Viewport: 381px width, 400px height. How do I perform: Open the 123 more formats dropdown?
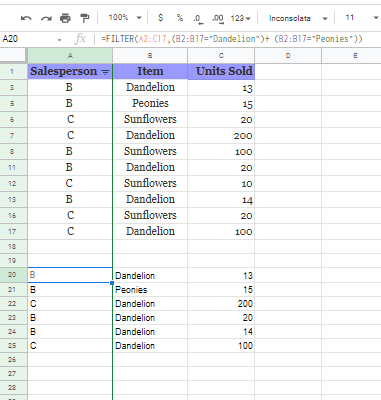(240, 18)
